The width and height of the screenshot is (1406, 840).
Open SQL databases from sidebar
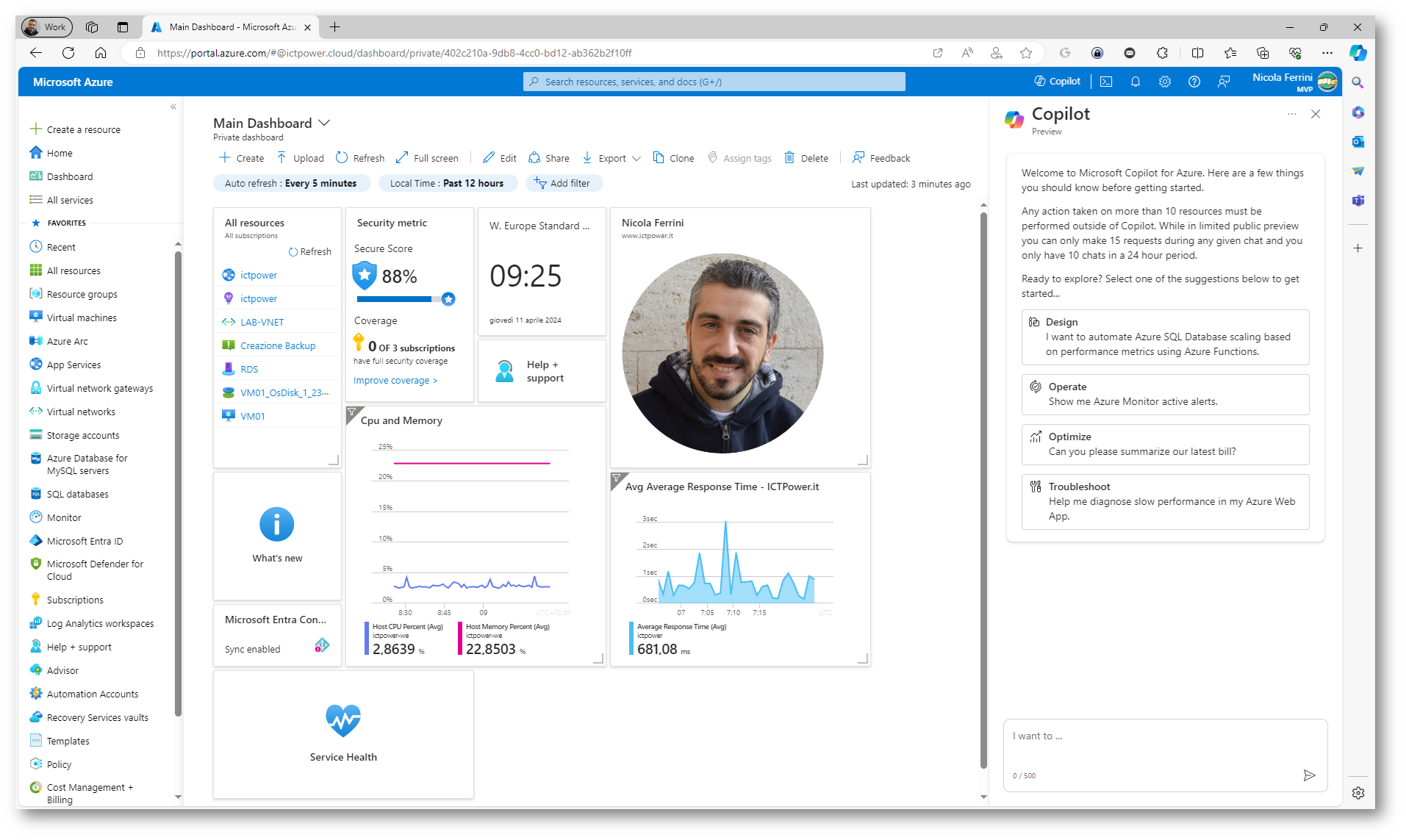[x=69, y=494]
